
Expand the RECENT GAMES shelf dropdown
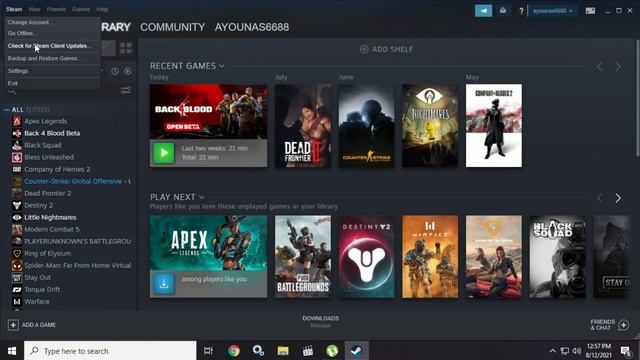coord(222,66)
